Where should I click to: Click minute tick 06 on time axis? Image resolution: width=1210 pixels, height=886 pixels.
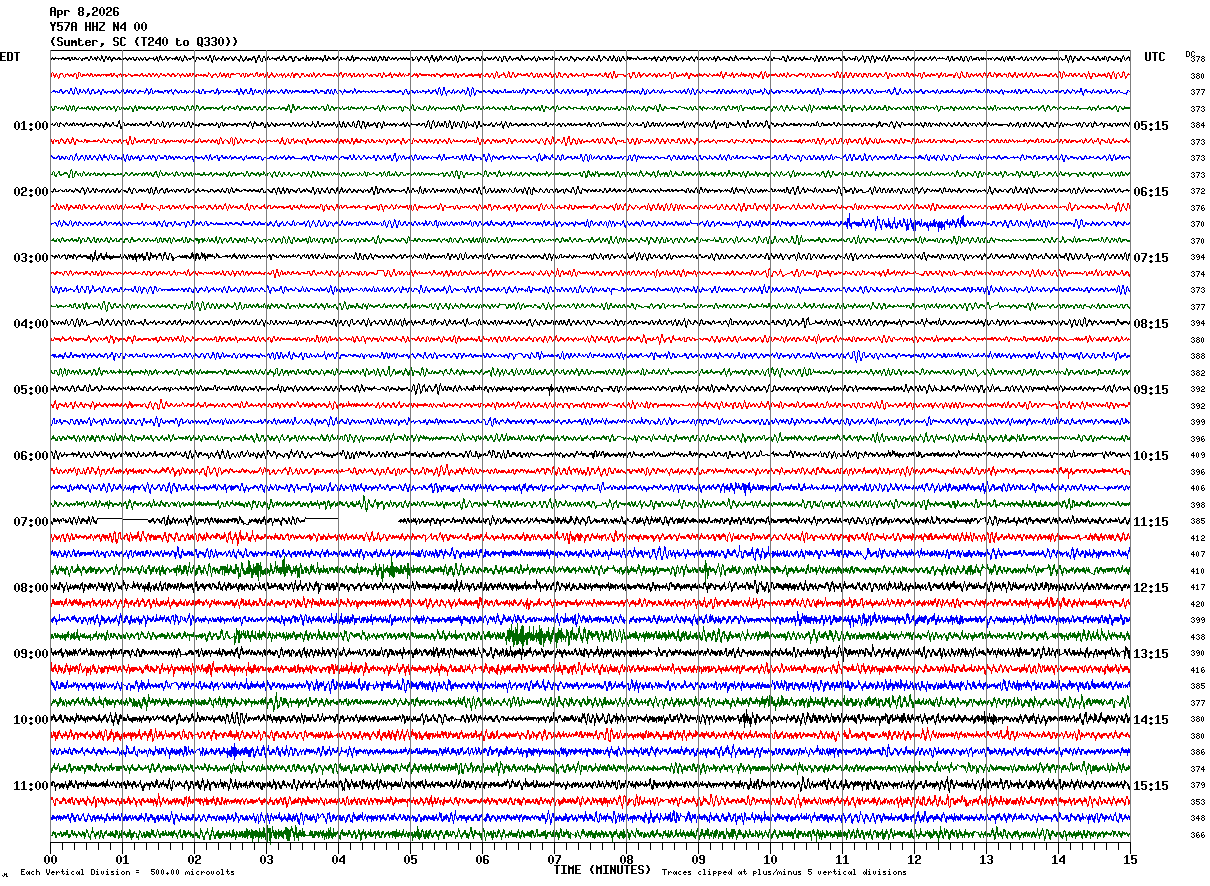(482, 859)
